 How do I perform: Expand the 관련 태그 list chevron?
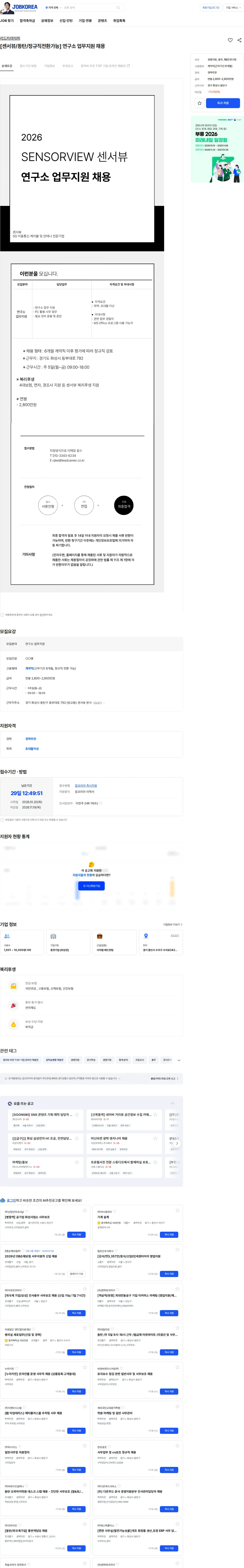[x=179, y=1060]
